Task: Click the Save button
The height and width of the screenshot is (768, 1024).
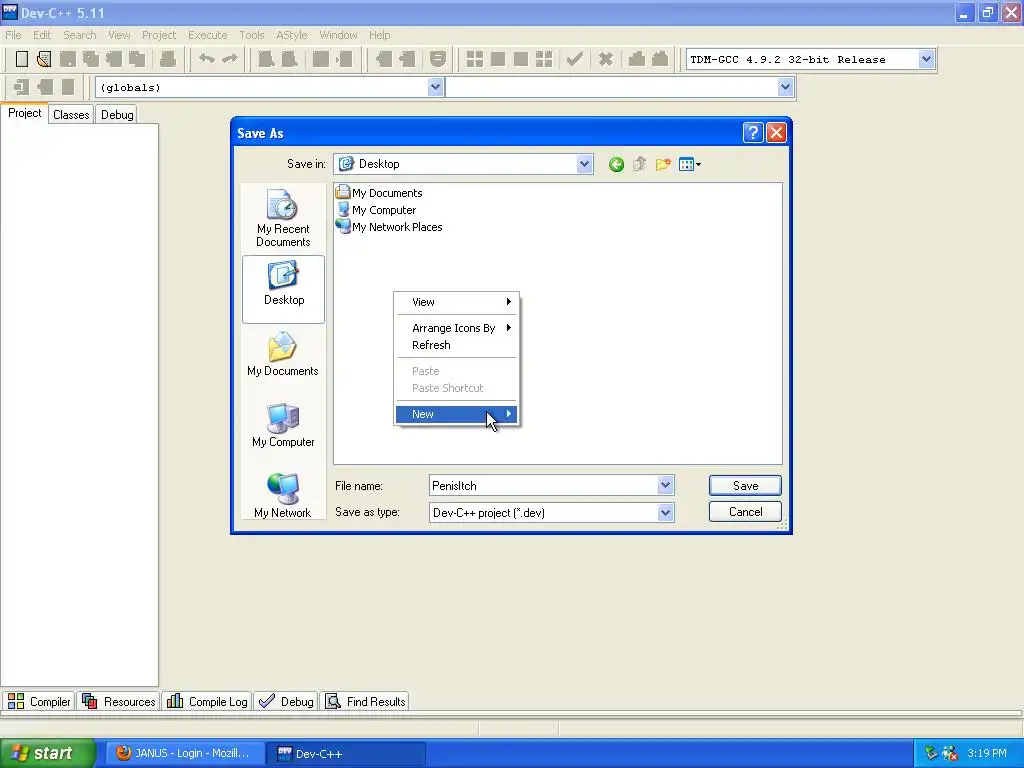Action: [745, 486]
